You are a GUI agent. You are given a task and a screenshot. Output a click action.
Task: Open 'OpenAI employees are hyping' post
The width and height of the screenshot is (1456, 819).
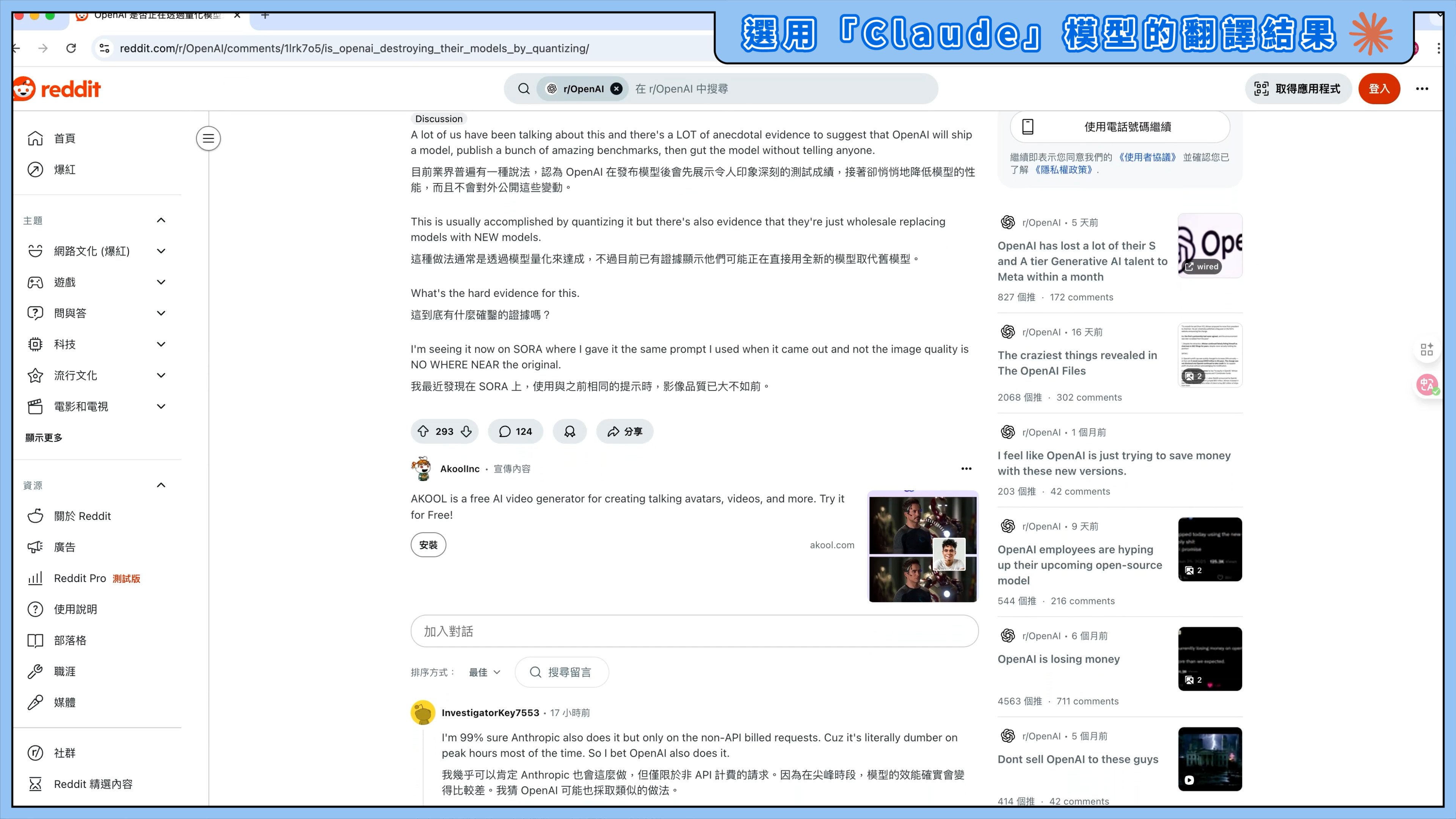pos(1079,565)
